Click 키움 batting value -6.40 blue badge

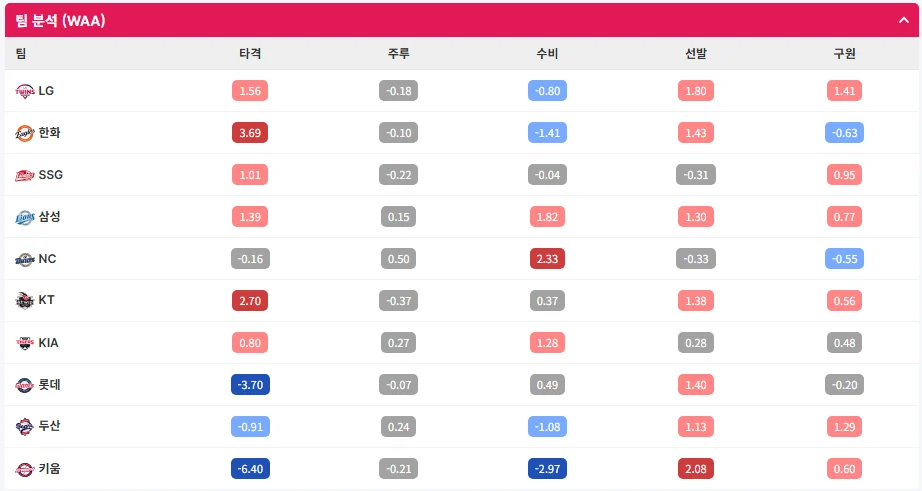click(x=250, y=469)
